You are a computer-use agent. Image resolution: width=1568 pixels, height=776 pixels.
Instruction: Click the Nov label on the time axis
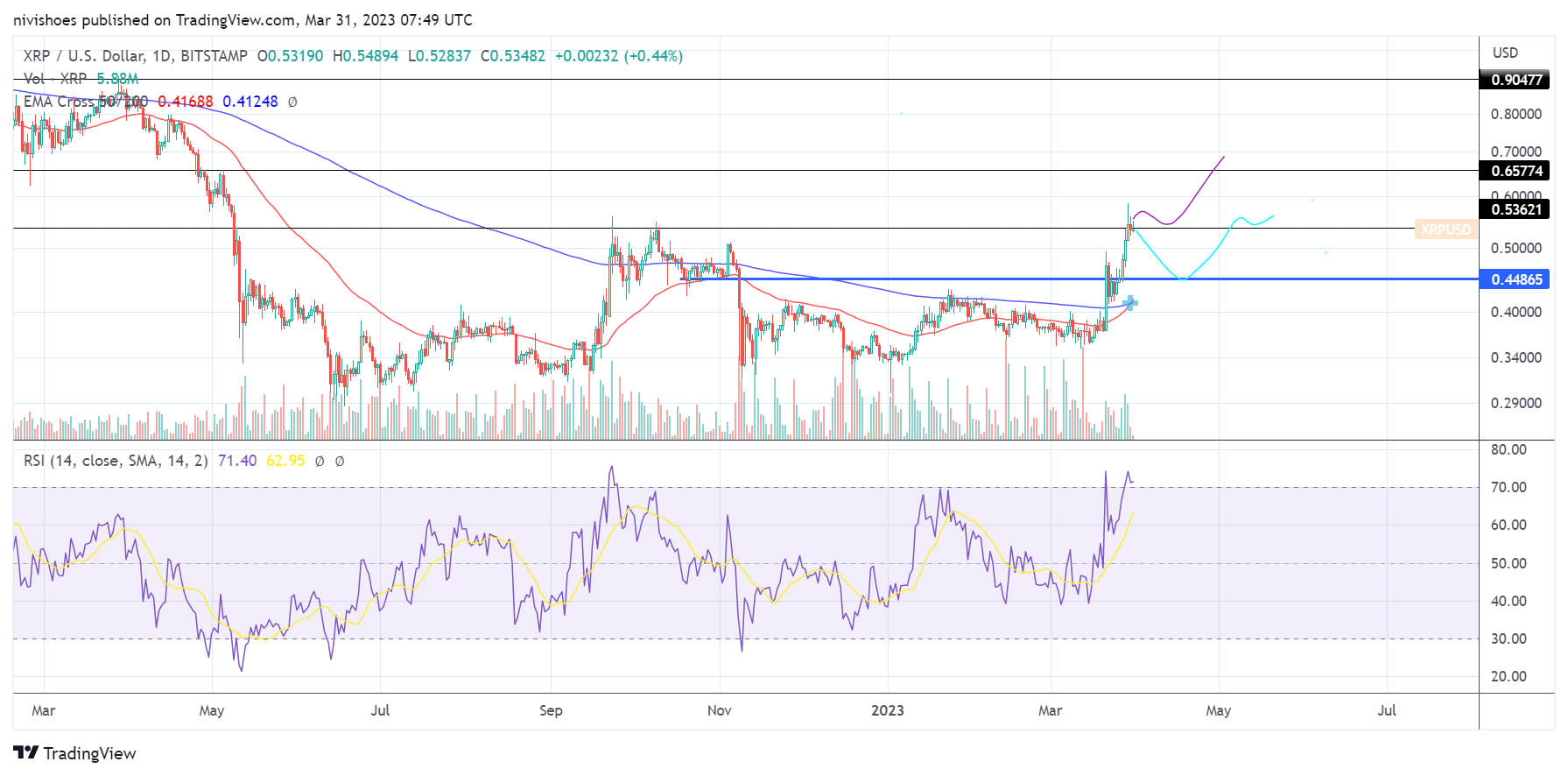[x=719, y=710]
